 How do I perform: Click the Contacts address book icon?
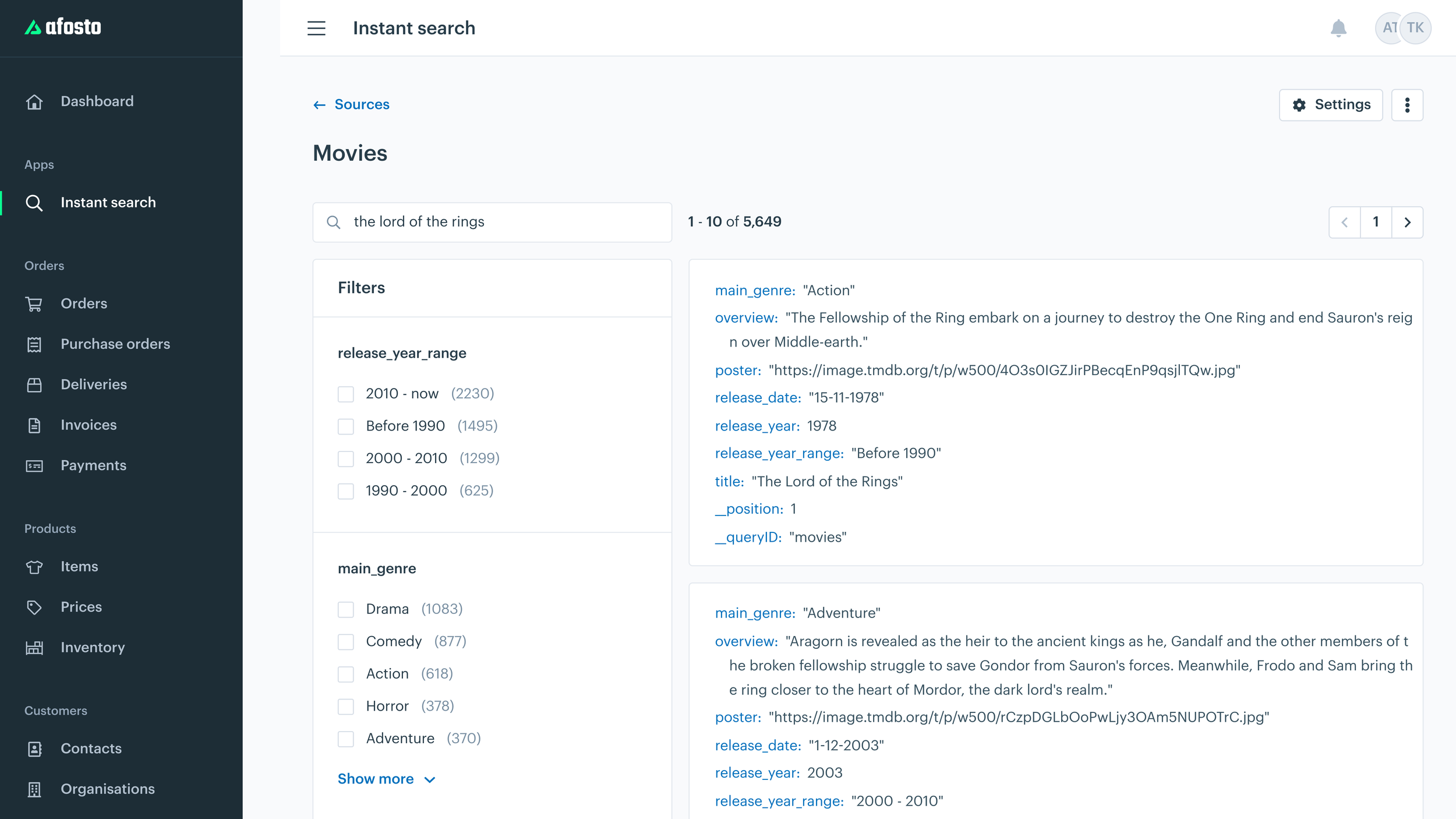click(x=34, y=749)
